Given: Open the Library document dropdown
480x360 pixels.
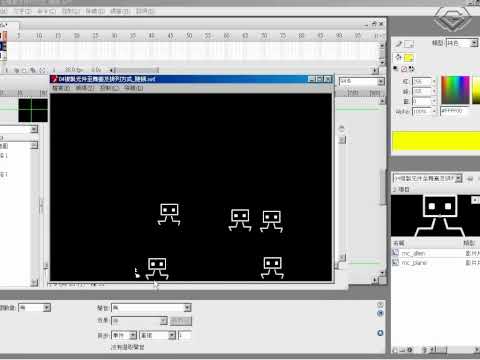Looking at the screenshot, I should pos(427,178).
